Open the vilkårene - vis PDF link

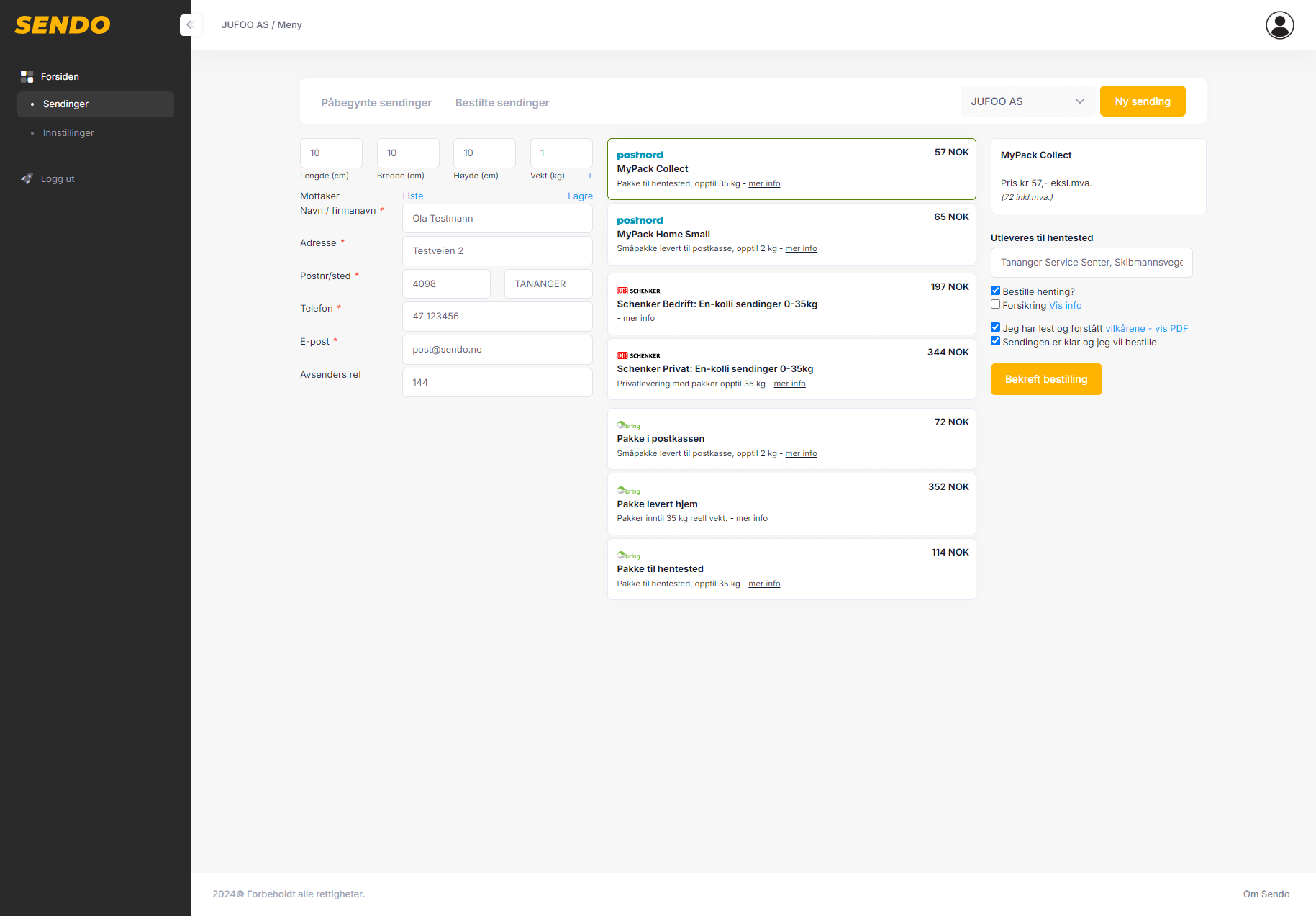click(x=1147, y=328)
